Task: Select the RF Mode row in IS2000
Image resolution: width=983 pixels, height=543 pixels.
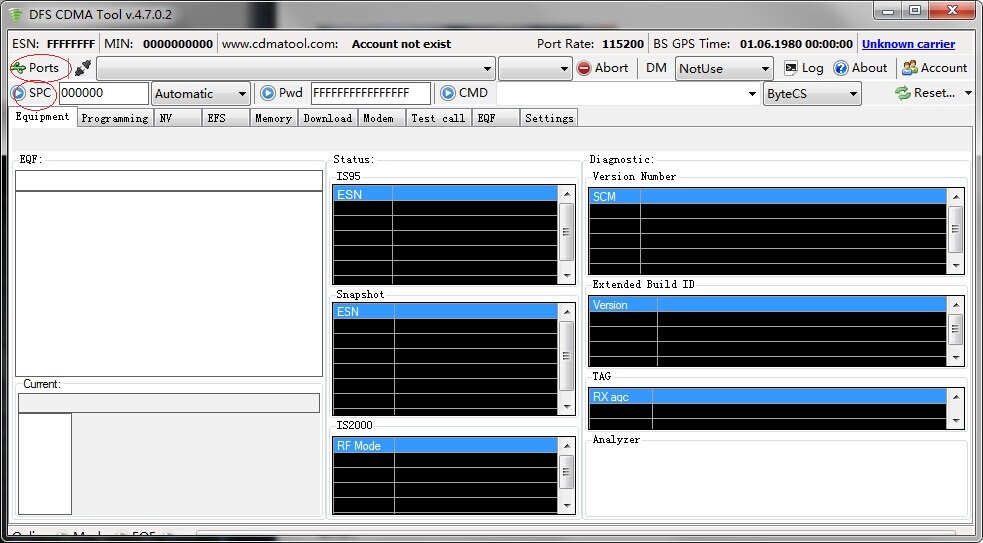Action: pos(445,446)
